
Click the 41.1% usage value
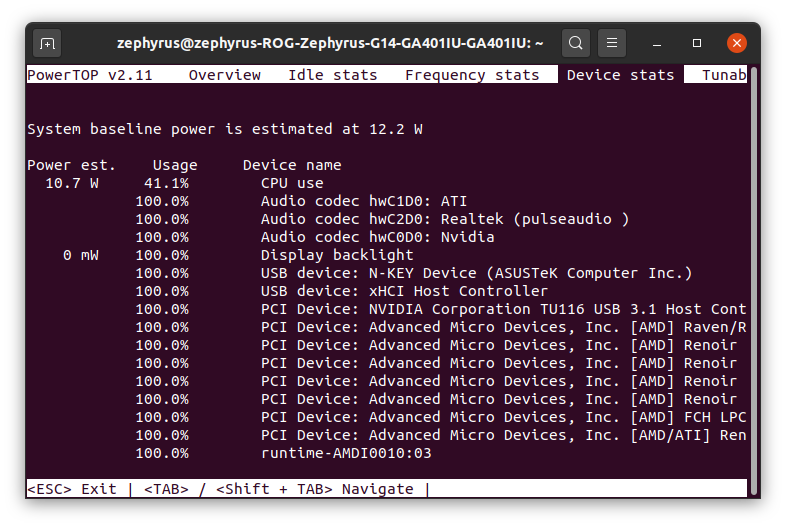[166, 183]
